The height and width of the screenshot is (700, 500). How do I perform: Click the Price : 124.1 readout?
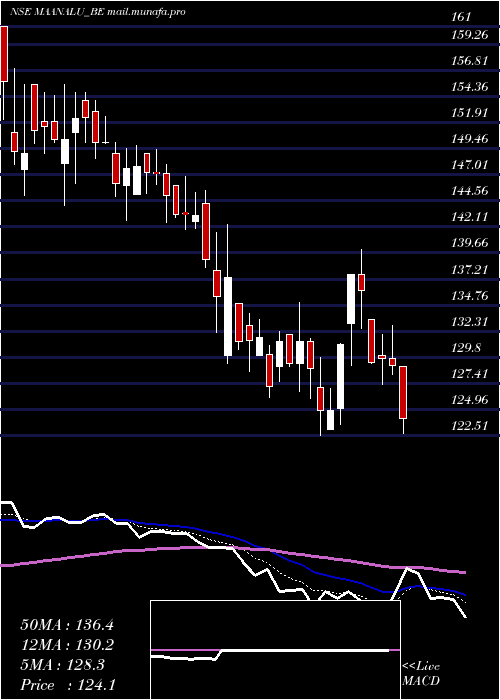click(x=68, y=685)
